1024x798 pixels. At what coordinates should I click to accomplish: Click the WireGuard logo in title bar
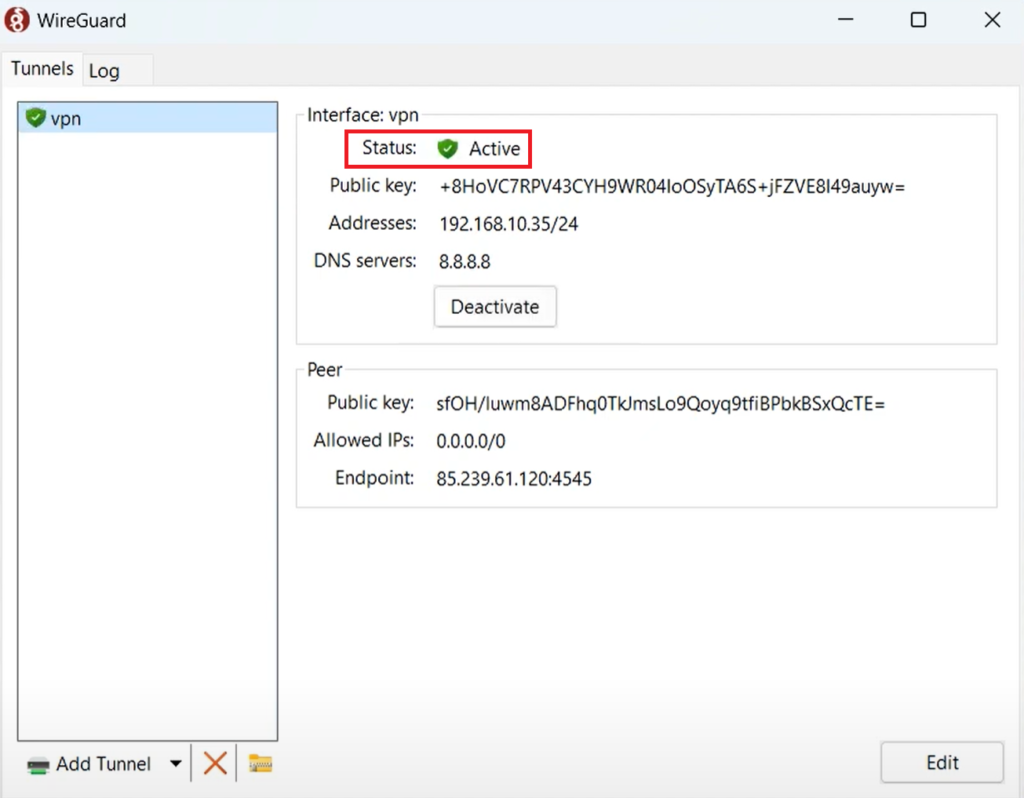(x=16, y=19)
